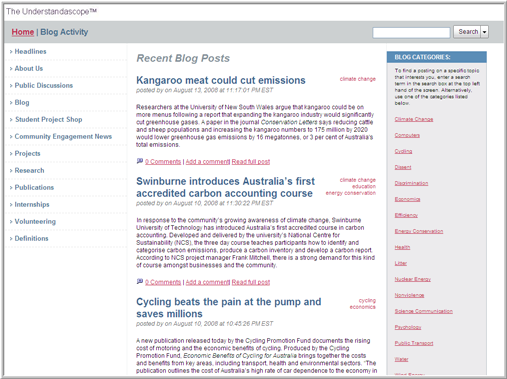Expand the Student Project Shop menu item
This screenshot has width=507, height=379.
pos(49,119)
